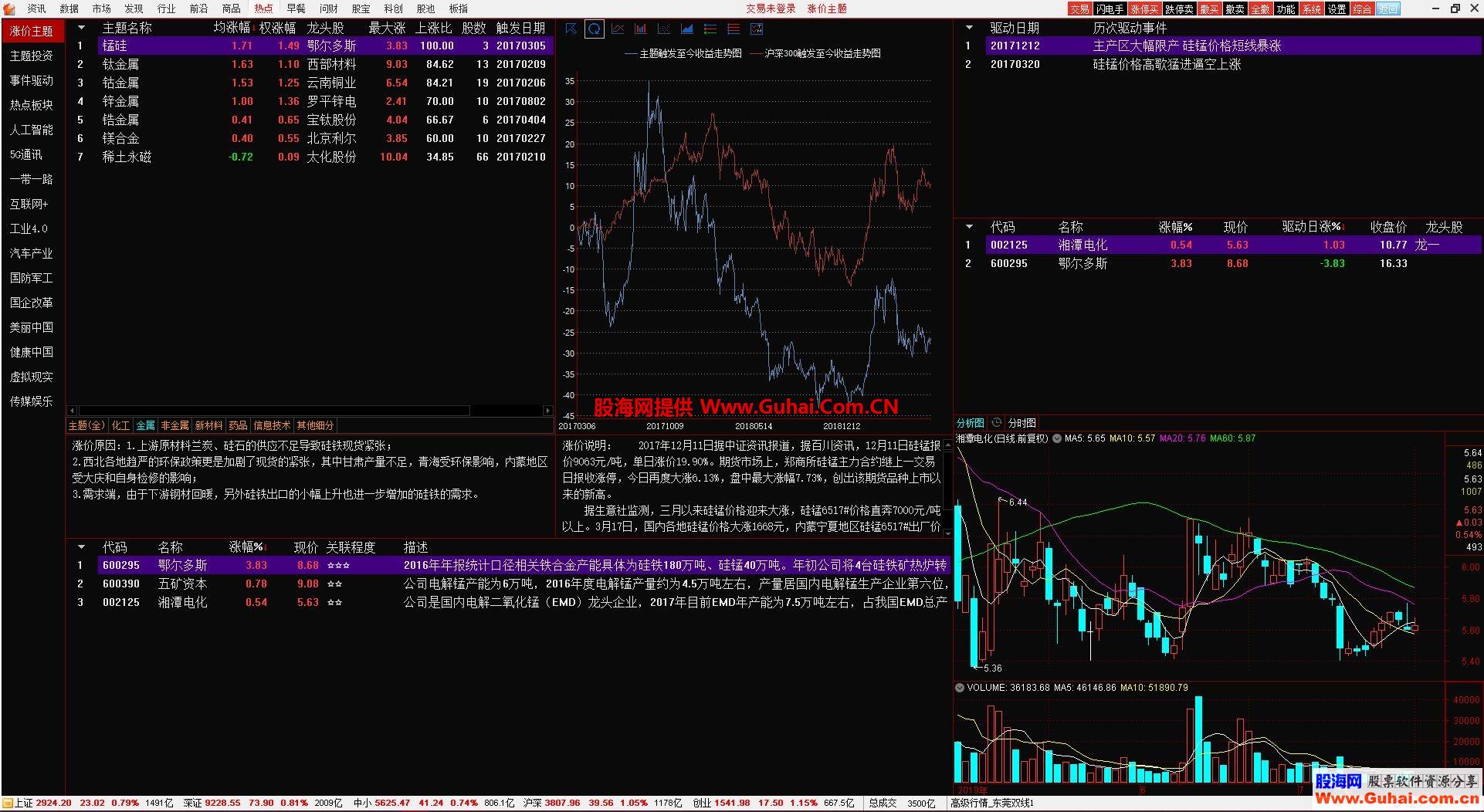Select 传媒娱乐 in left sidebar

[32, 401]
